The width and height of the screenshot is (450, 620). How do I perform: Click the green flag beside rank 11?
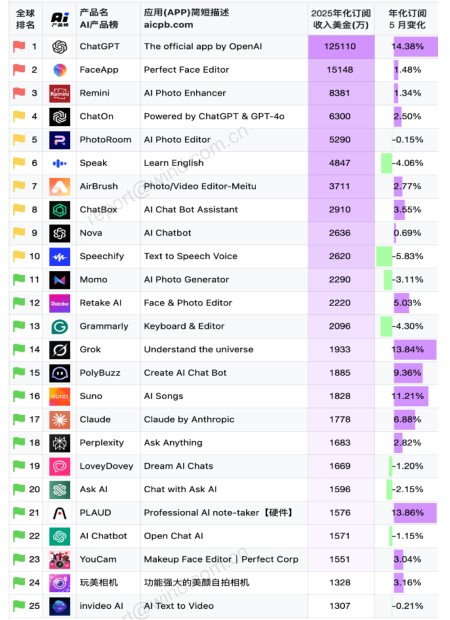pos(19,280)
